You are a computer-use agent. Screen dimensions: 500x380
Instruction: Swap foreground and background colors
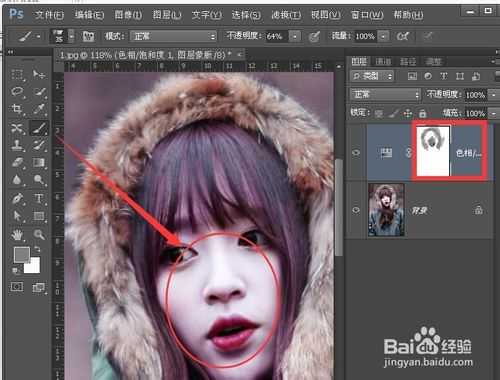point(37,249)
